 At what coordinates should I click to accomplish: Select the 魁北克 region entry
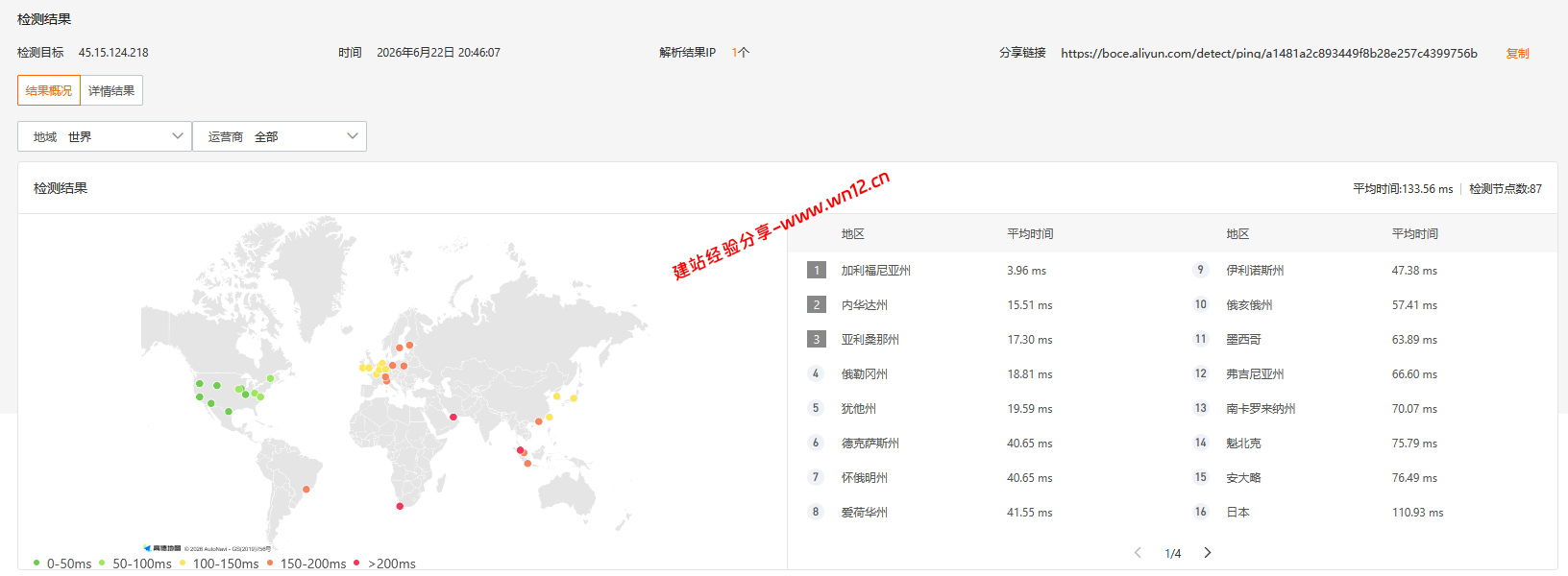[x=1243, y=444]
